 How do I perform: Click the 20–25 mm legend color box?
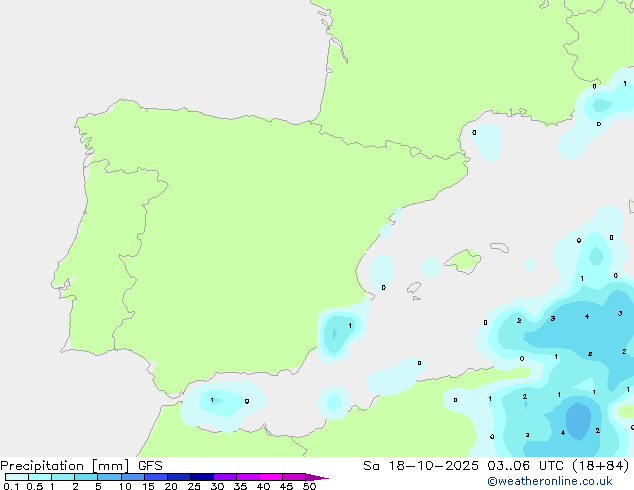coord(178,477)
